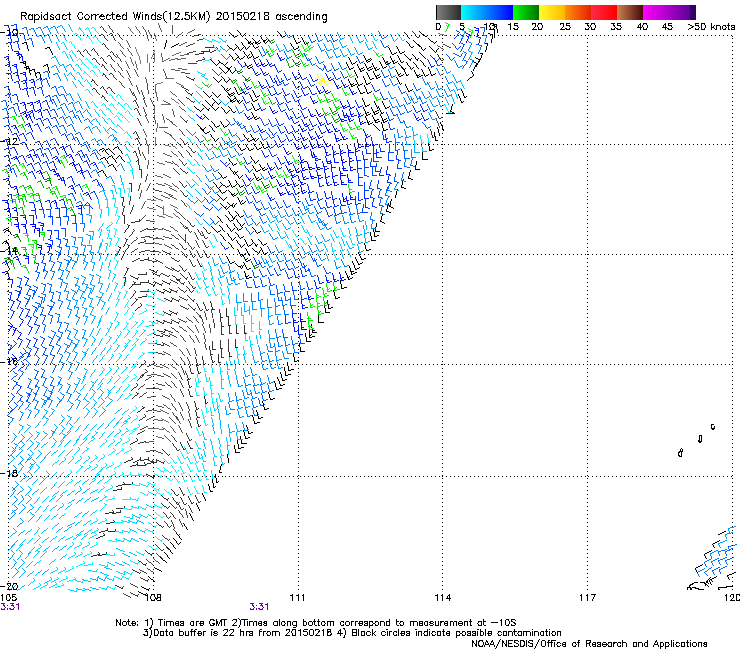Viewport: 740px width, 650px height.
Task: Click the yellow wind barb cluster near -11 latitude
Action: pos(322,80)
